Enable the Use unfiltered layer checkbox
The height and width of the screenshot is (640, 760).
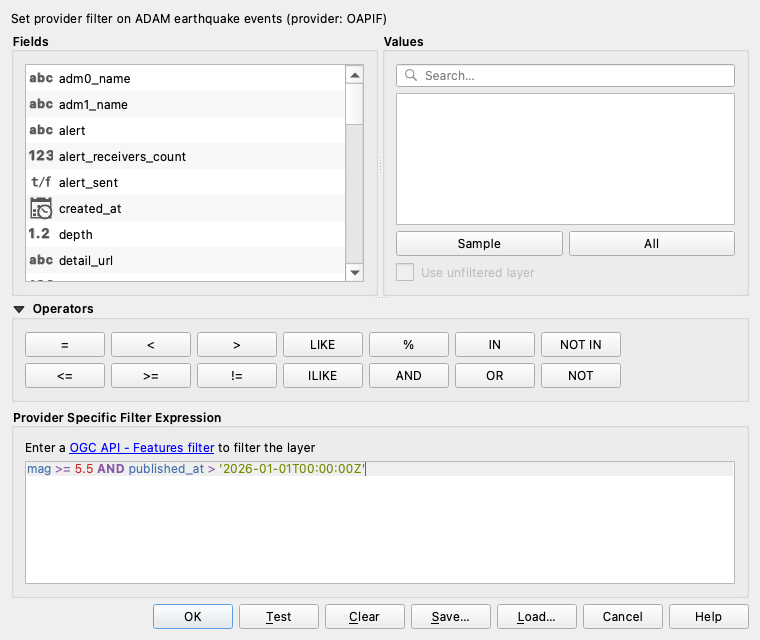point(405,272)
